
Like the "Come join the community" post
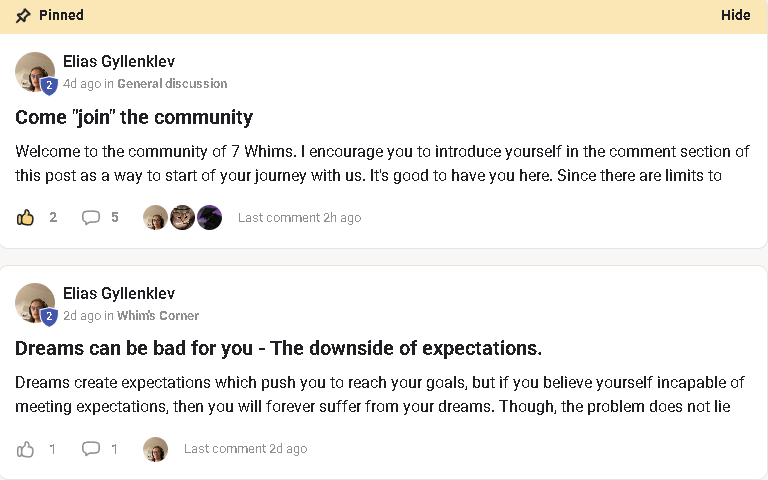[26, 217]
